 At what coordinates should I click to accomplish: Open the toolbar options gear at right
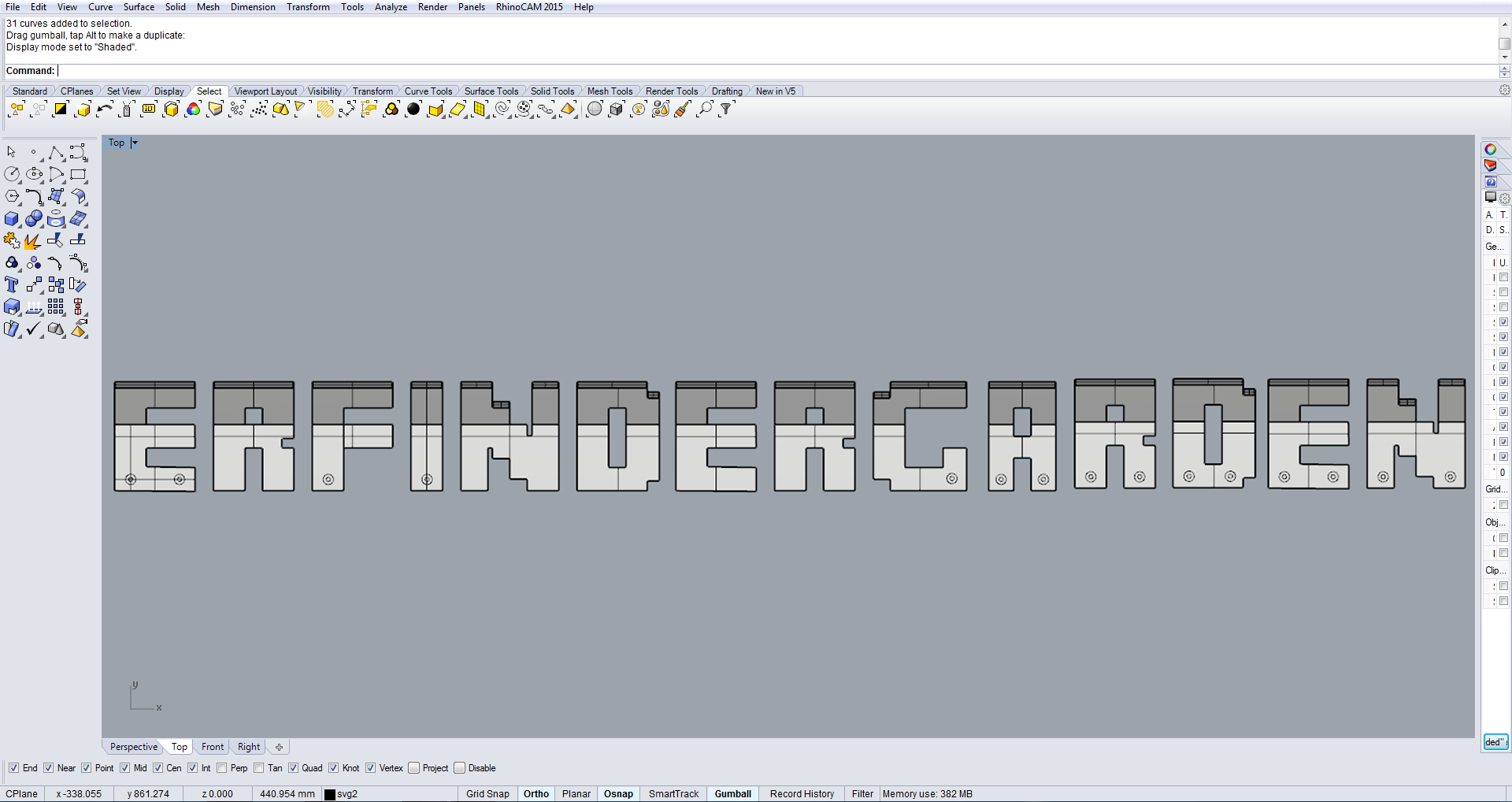tap(1504, 91)
